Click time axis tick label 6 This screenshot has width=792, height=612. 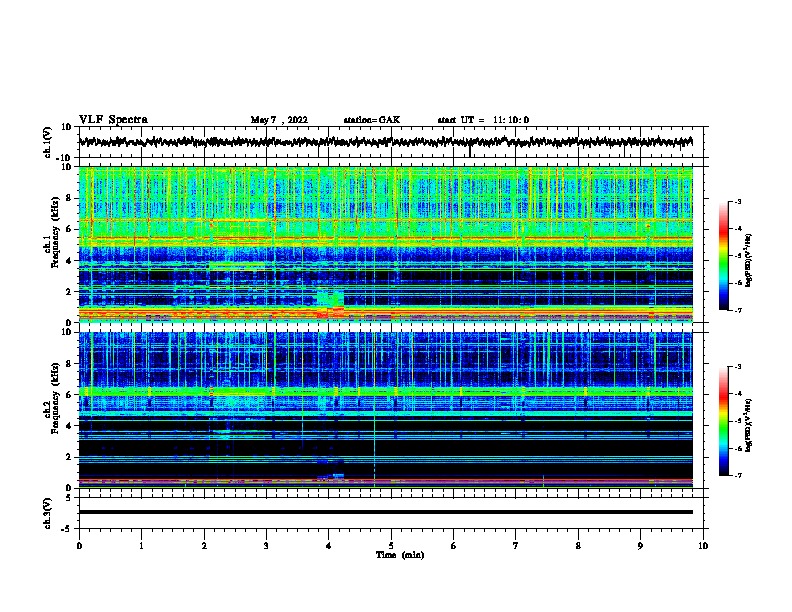point(454,546)
